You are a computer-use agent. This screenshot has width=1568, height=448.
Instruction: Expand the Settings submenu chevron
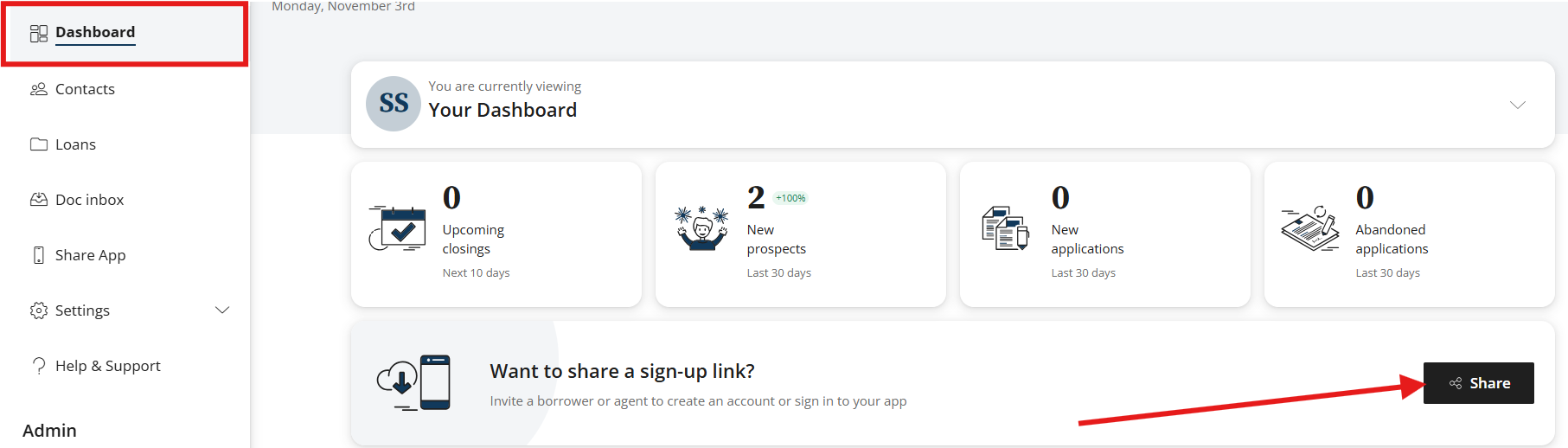(222, 310)
